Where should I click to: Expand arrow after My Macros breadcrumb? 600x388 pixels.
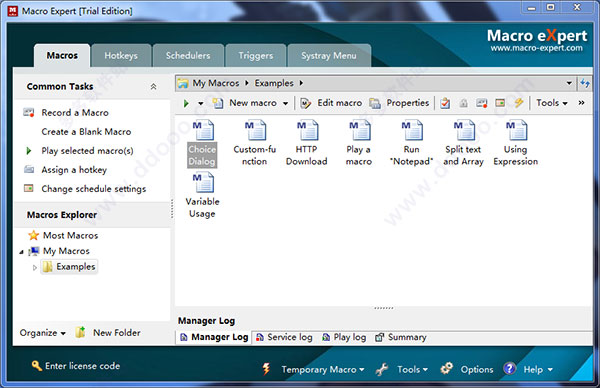[247, 83]
